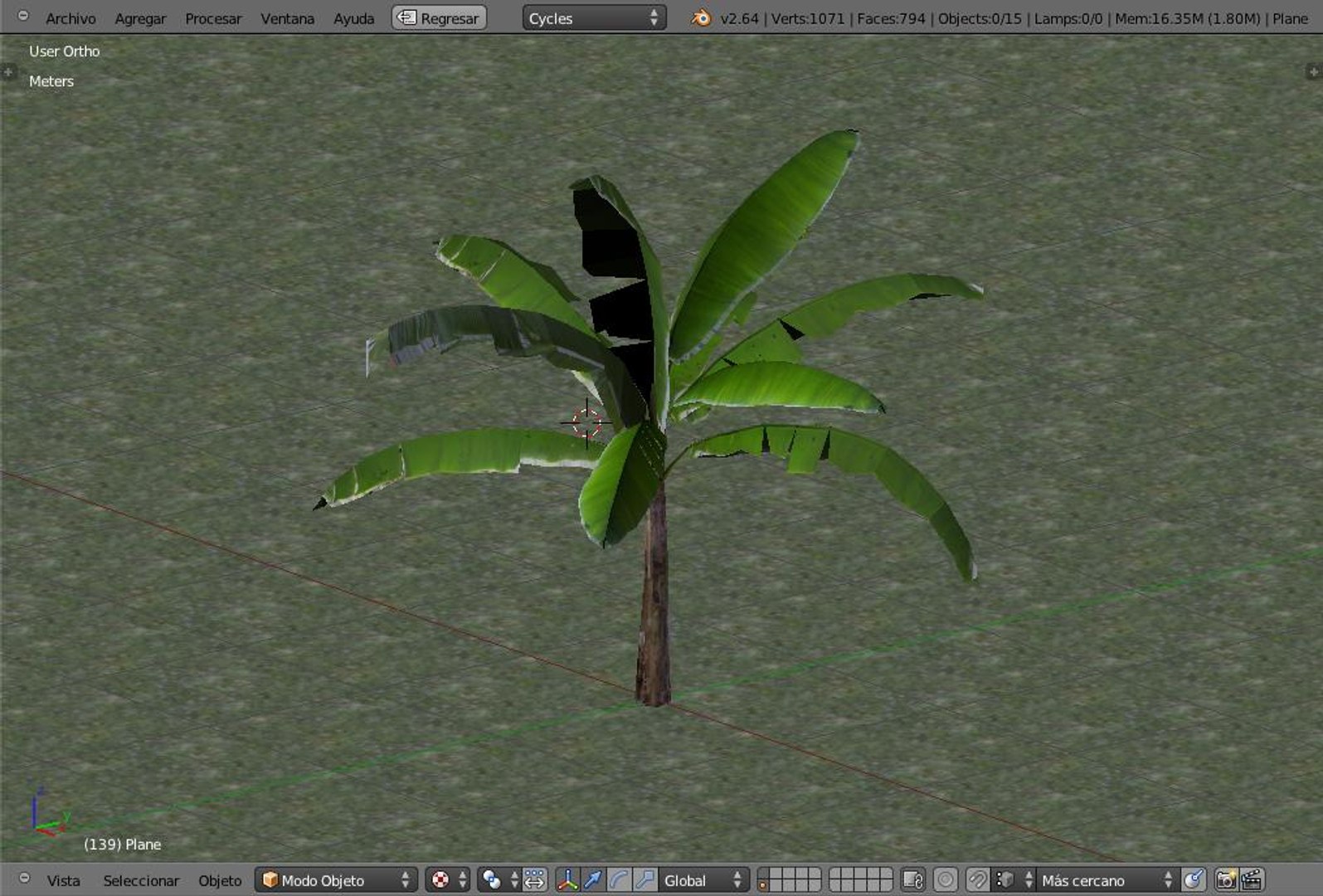Enable the rotate manipulator
This screenshot has width=1323, height=896.
619,880
